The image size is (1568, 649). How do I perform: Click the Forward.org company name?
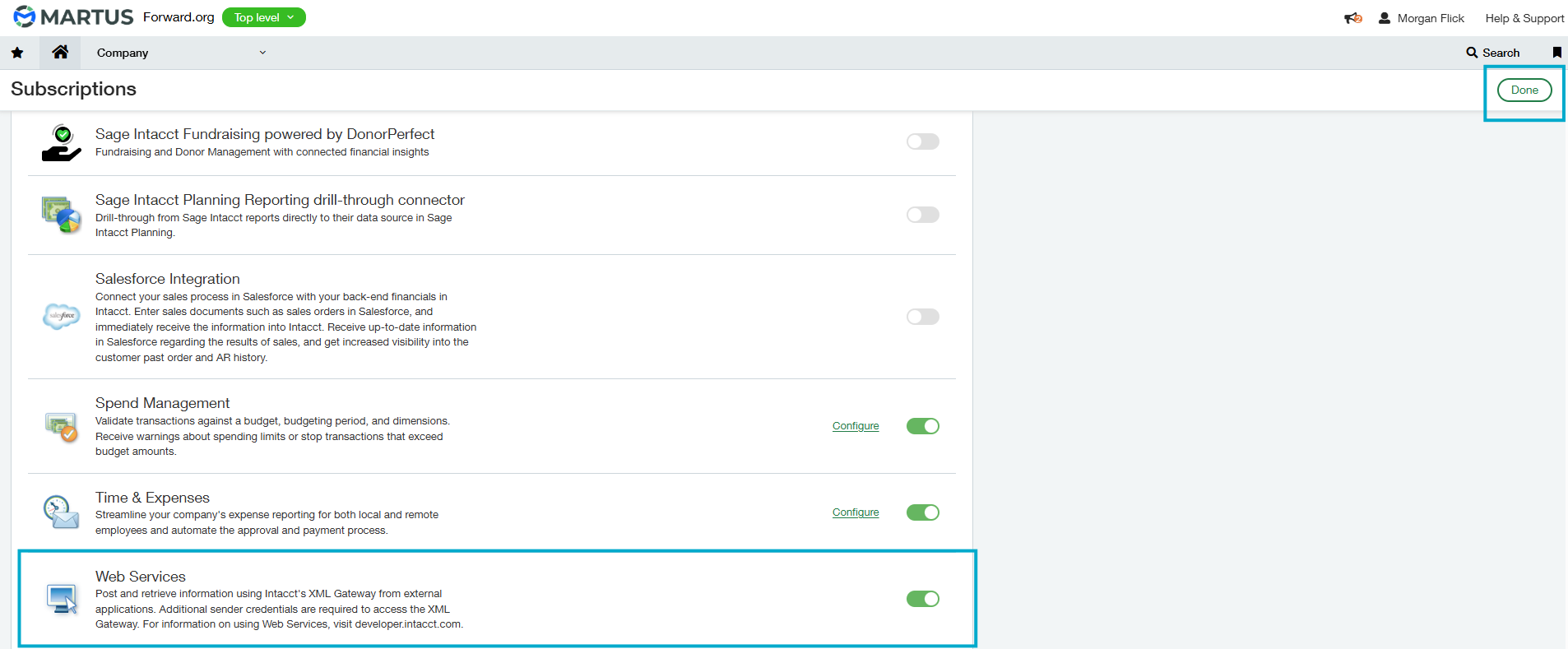(x=179, y=17)
